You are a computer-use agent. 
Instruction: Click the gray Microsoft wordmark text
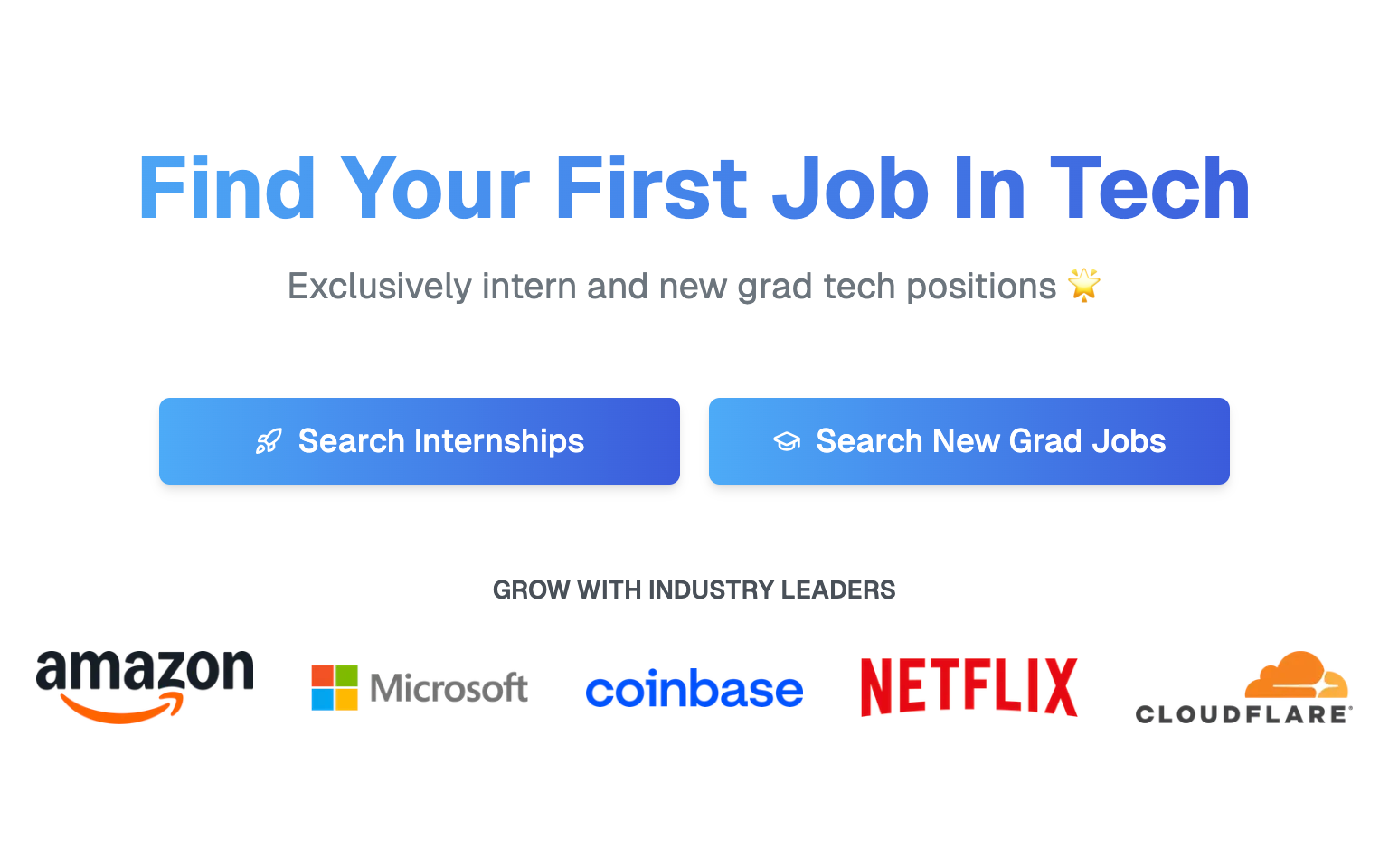coord(449,688)
